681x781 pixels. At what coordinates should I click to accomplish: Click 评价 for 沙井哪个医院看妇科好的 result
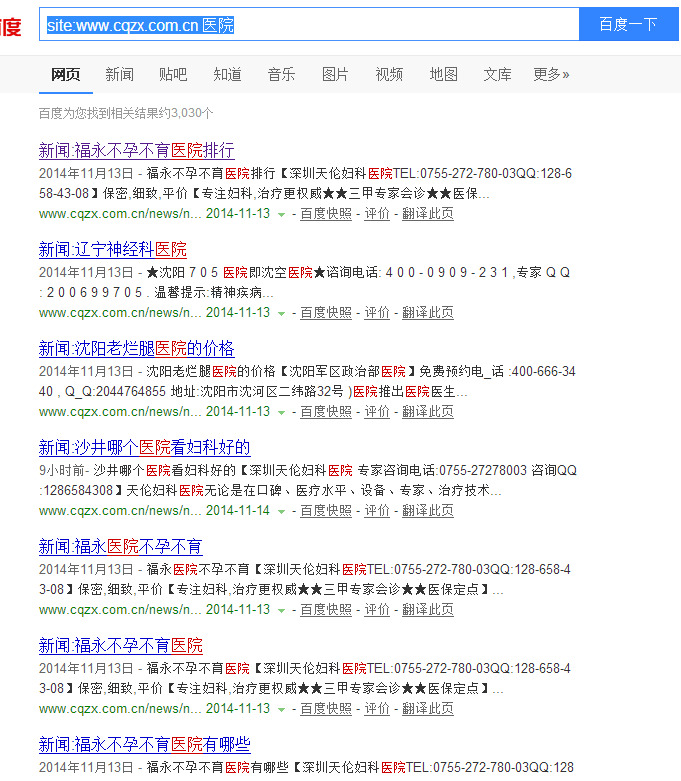(x=377, y=511)
